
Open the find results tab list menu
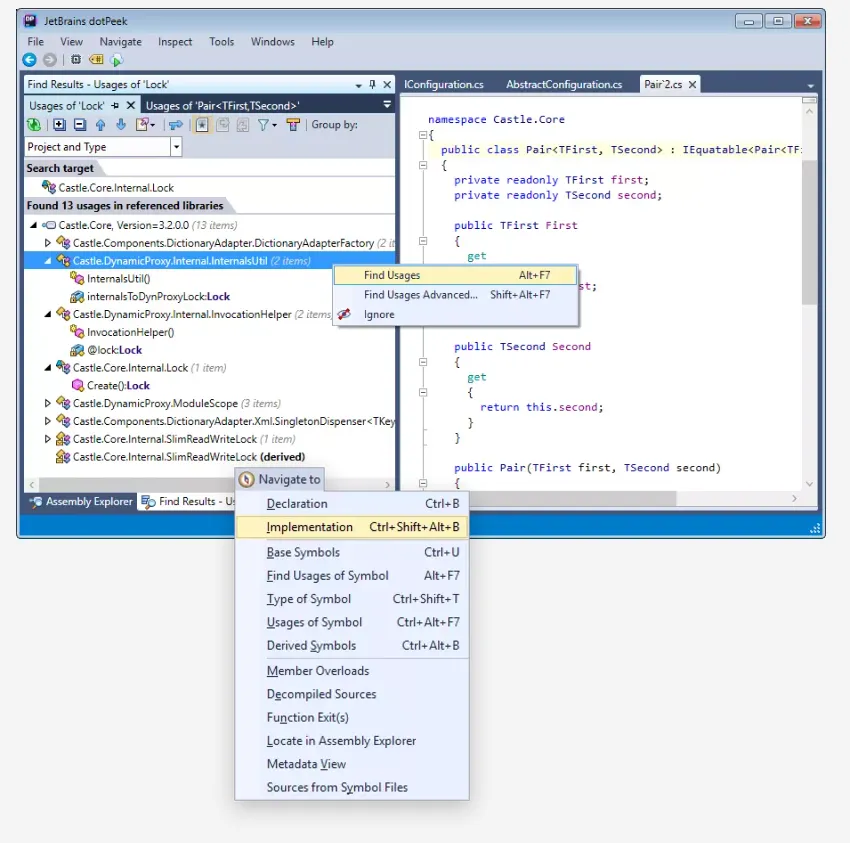pyautogui.click(x=387, y=105)
